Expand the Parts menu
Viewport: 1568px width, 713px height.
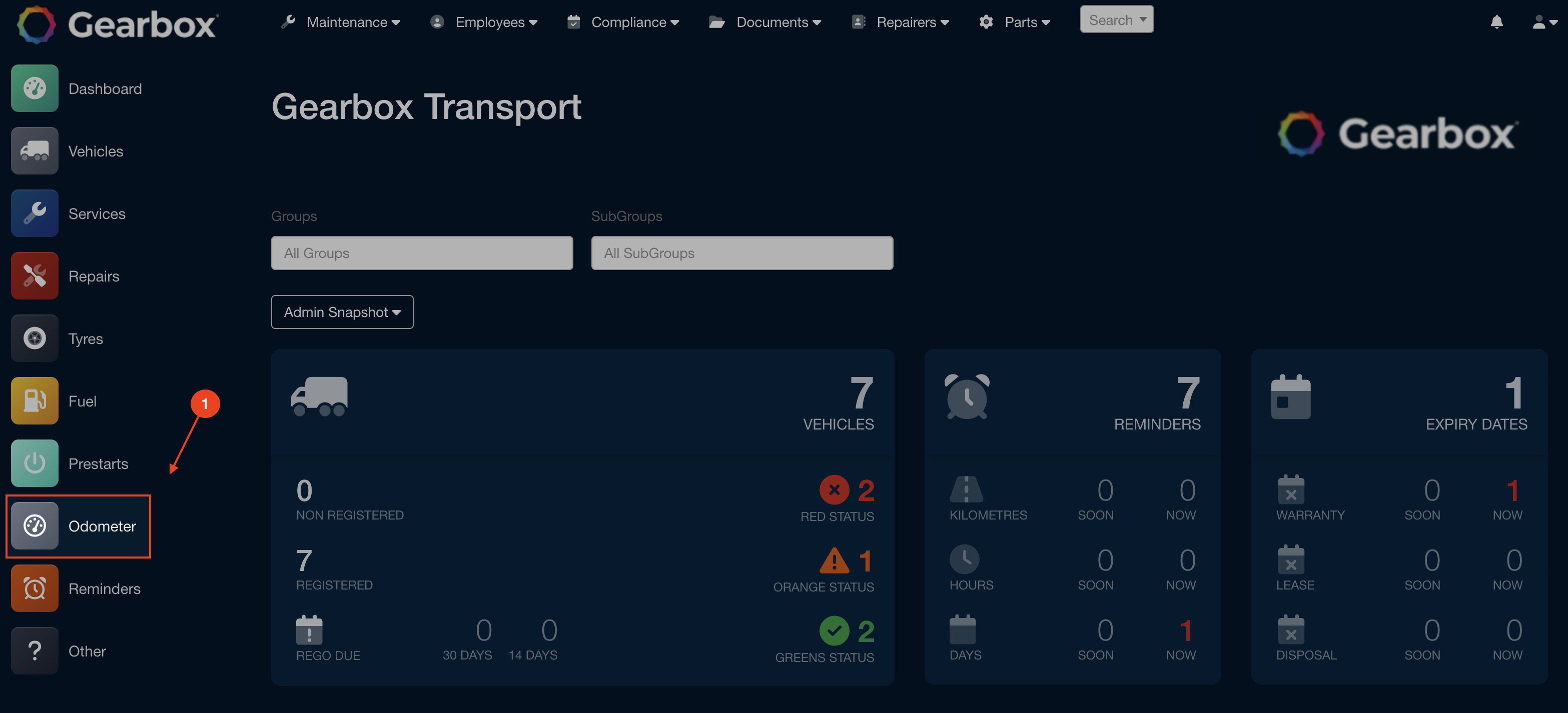[x=1015, y=22]
